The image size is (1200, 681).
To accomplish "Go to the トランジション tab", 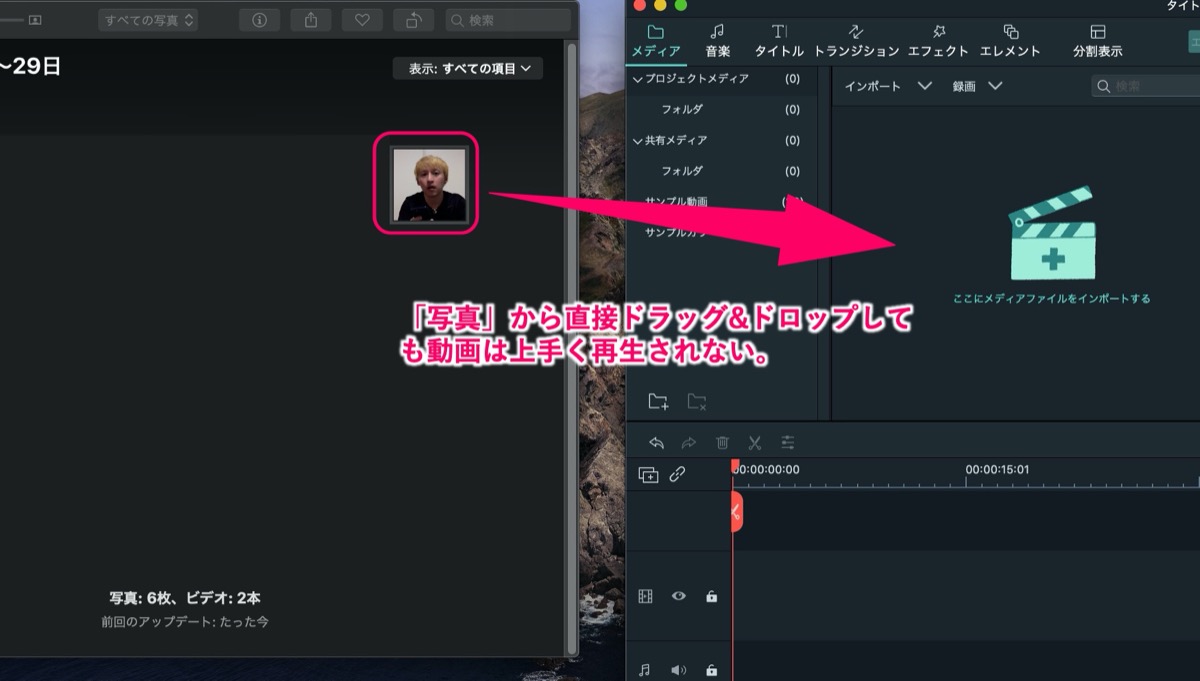I will point(856,41).
